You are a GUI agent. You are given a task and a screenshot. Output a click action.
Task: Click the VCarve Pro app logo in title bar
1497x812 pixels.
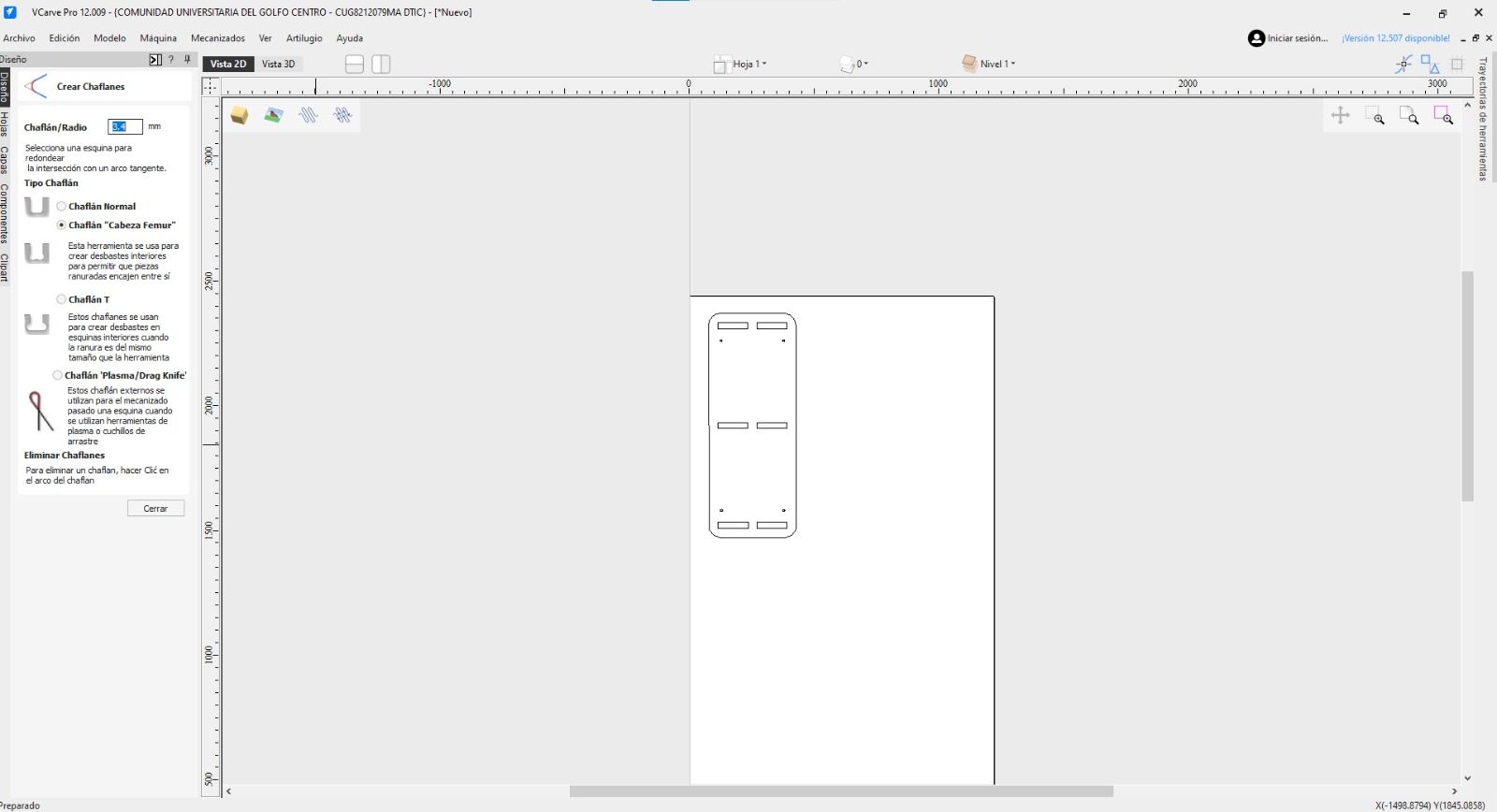10,12
